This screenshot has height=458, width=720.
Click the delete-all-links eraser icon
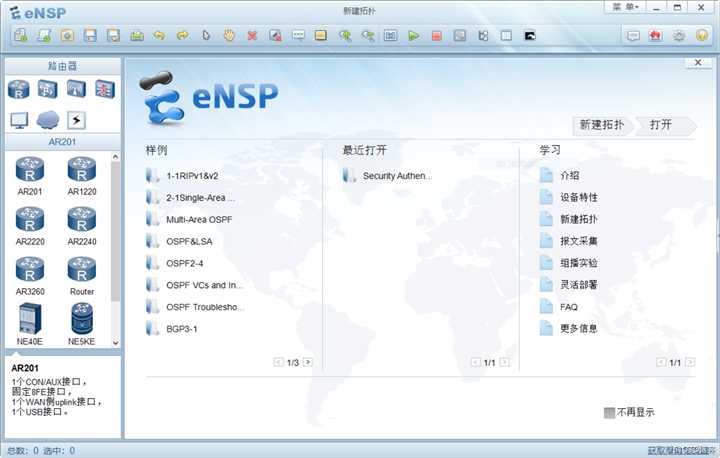click(275, 35)
